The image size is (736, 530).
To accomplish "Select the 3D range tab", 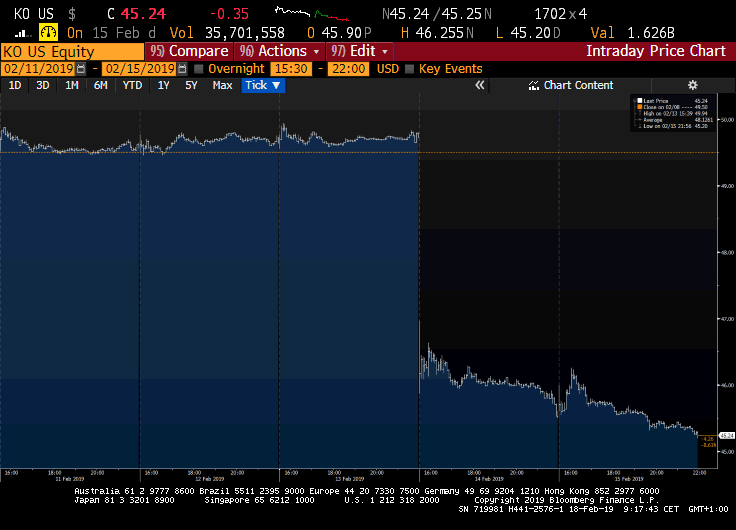I will click(x=43, y=85).
